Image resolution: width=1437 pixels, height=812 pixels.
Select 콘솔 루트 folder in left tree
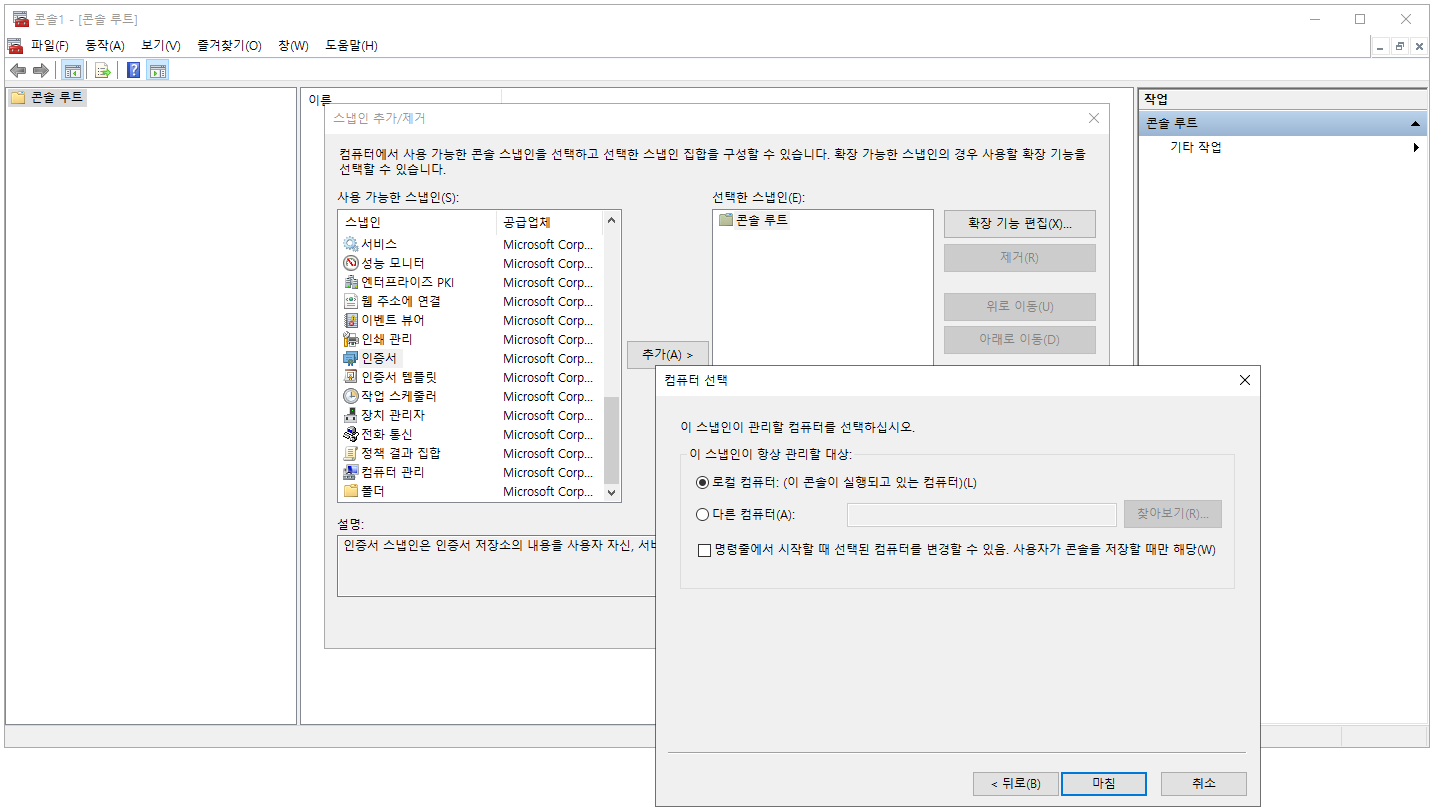[47, 97]
